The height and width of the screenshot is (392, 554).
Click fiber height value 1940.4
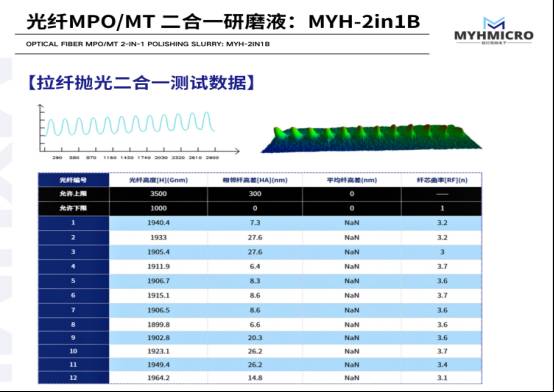click(158, 223)
